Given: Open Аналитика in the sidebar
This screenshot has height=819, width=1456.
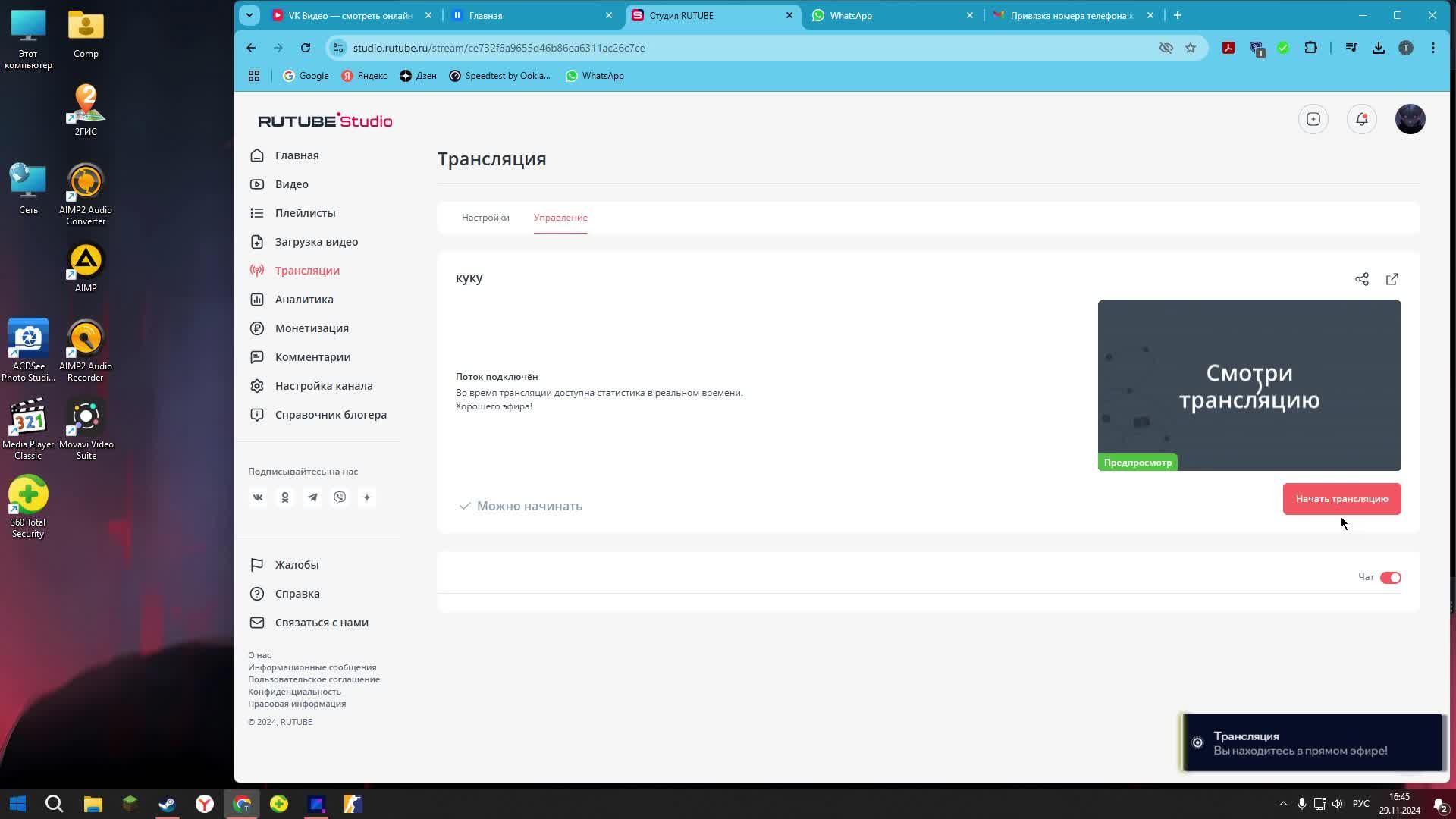Looking at the screenshot, I should tap(304, 300).
